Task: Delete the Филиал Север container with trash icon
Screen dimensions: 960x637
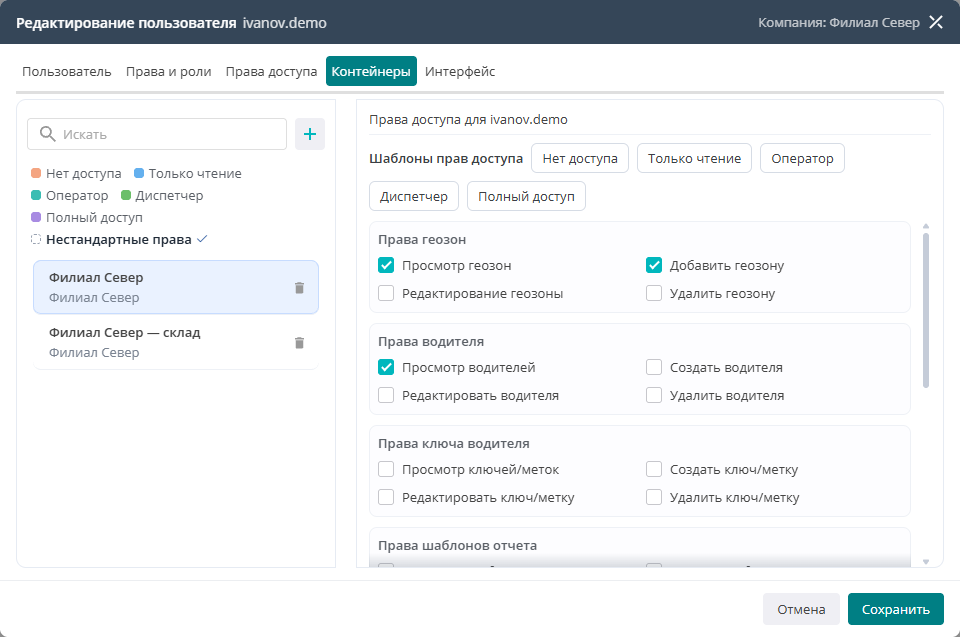Action: coord(299,288)
